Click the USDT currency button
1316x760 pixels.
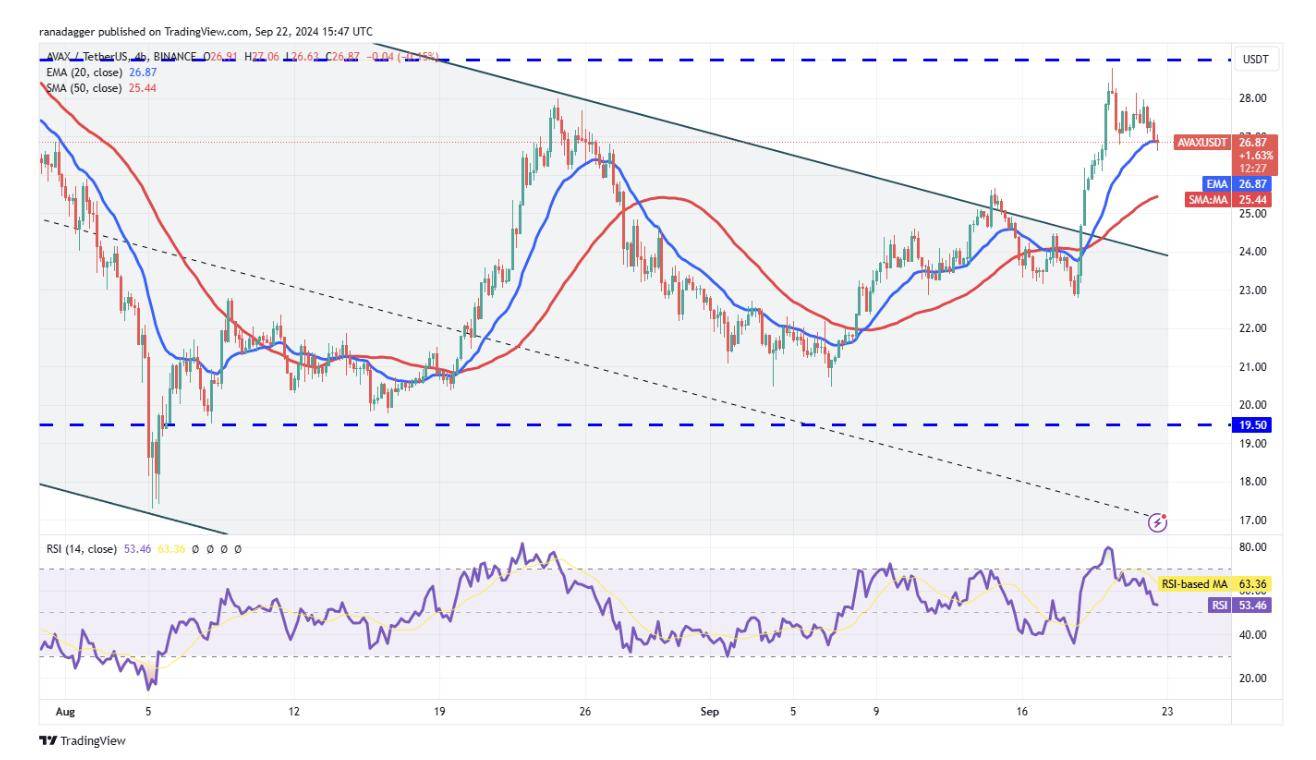pyautogui.click(x=1254, y=59)
